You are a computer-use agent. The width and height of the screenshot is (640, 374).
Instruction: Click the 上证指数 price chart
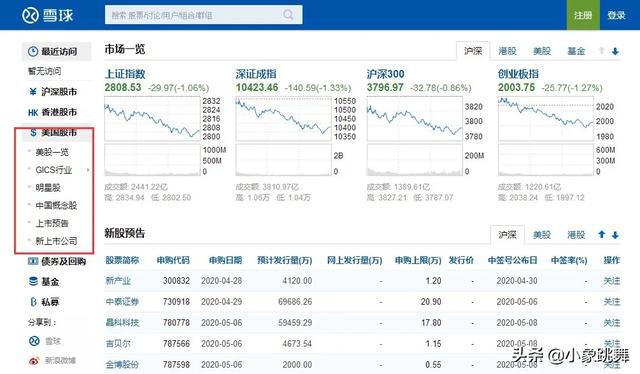pyautogui.click(x=153, y=119)
